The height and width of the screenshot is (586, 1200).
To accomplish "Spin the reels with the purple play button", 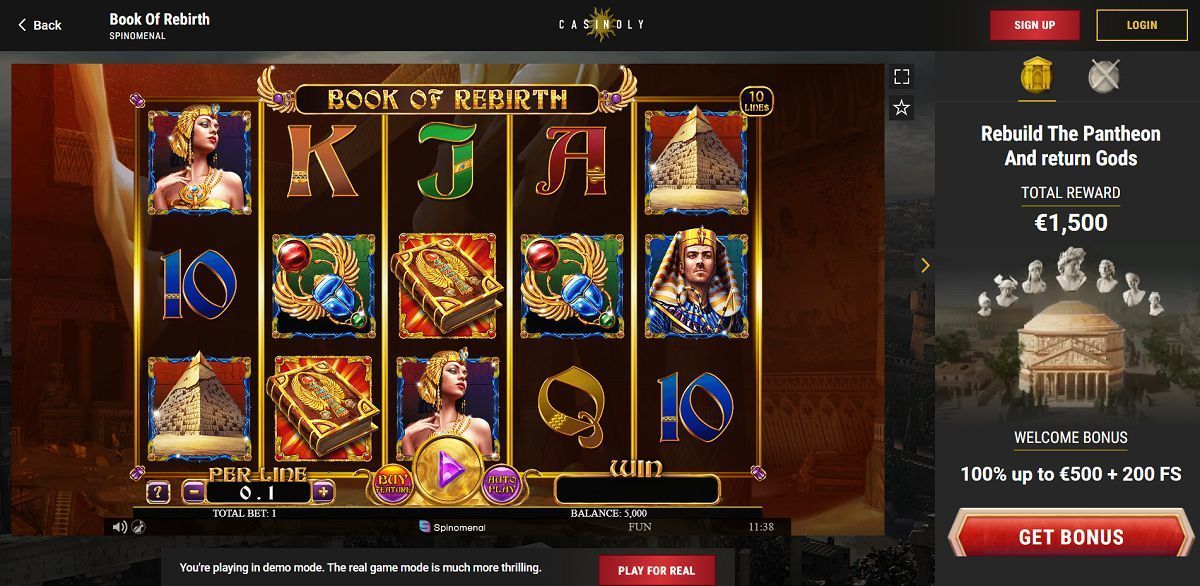I will pyautogui.click(x=447, y=469).
